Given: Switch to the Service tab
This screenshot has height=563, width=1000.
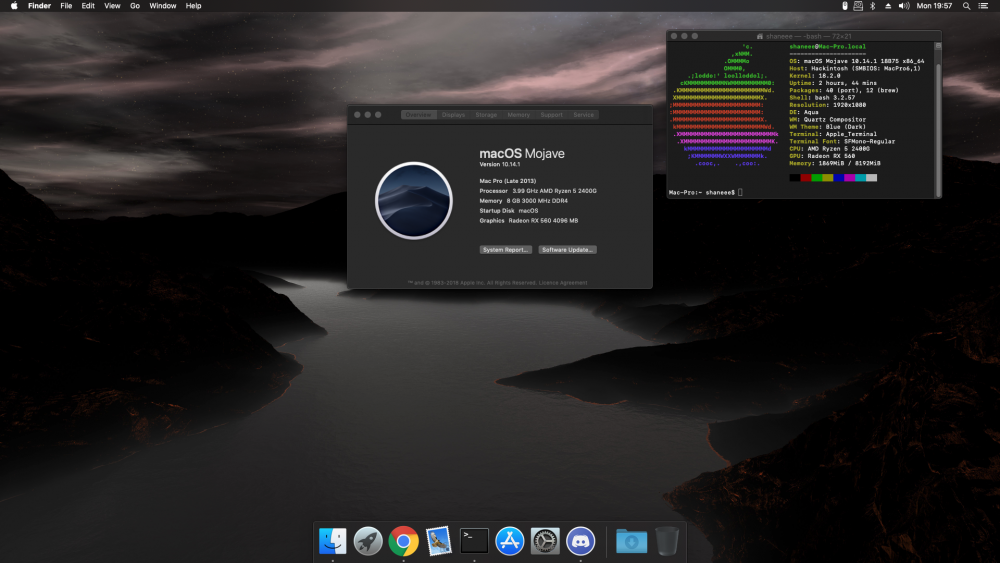Looking at the screenshot, I should [584, 115].
